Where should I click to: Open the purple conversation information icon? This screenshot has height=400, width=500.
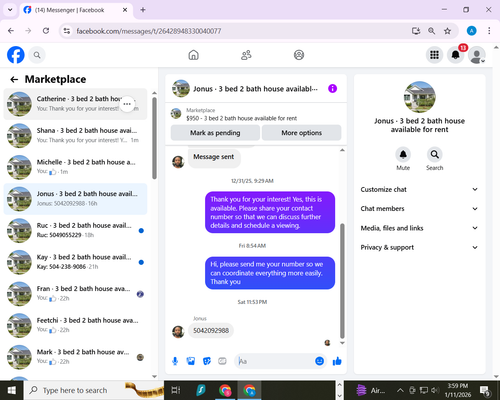point(332,89)
